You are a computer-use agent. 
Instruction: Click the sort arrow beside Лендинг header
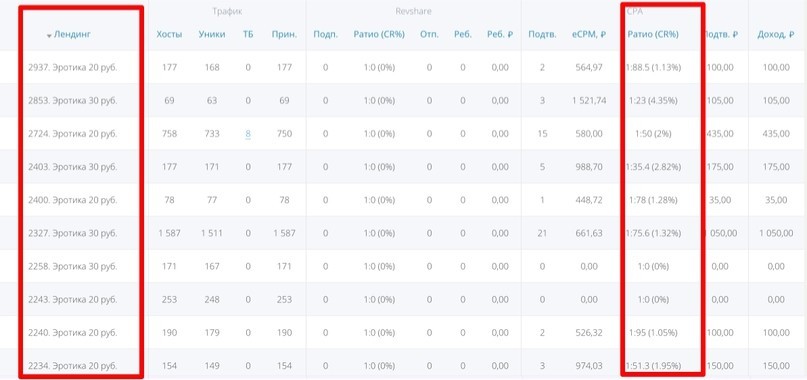pos(49,36)
